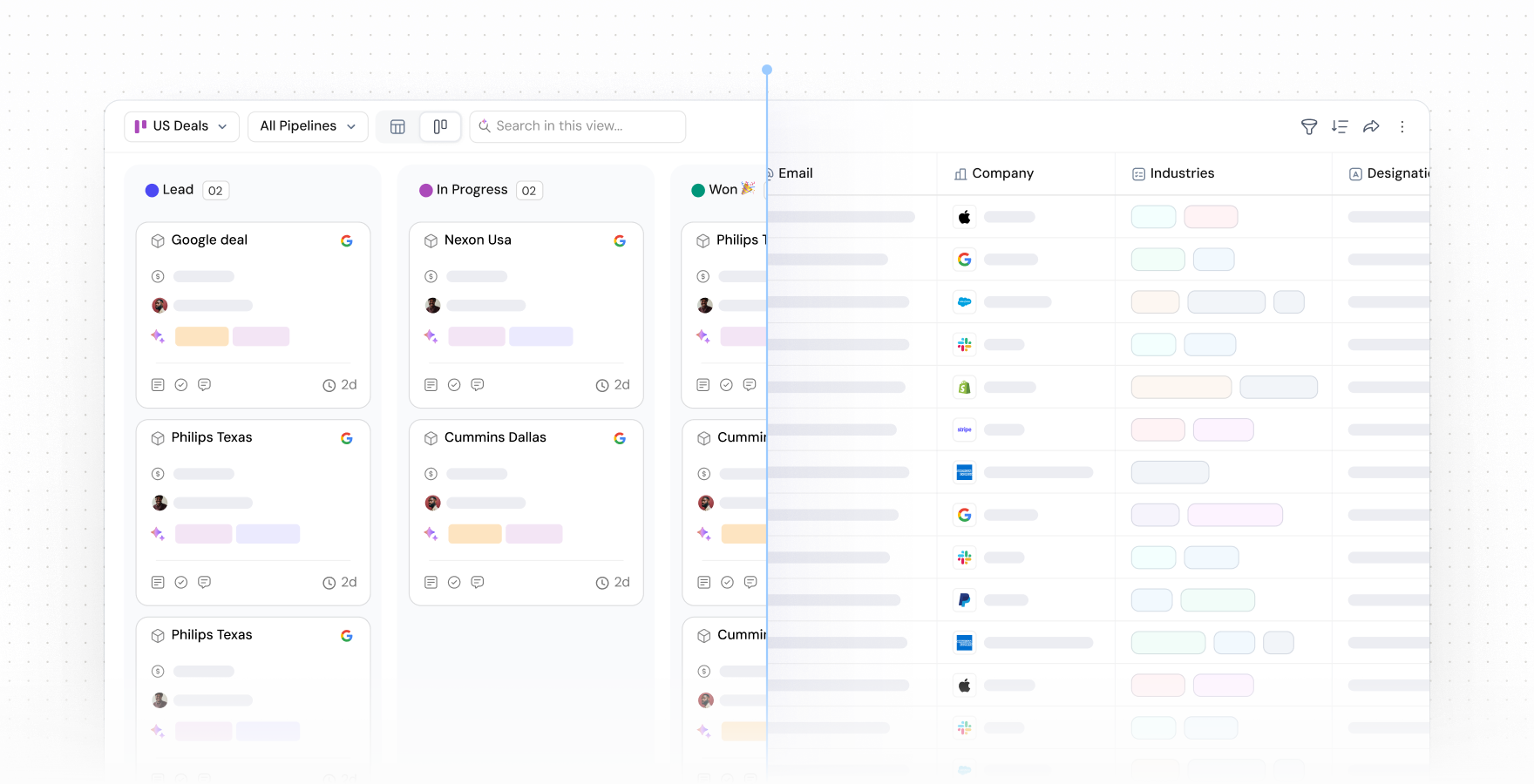Expand the All Pipelines dropdown

tap(308, 126)
